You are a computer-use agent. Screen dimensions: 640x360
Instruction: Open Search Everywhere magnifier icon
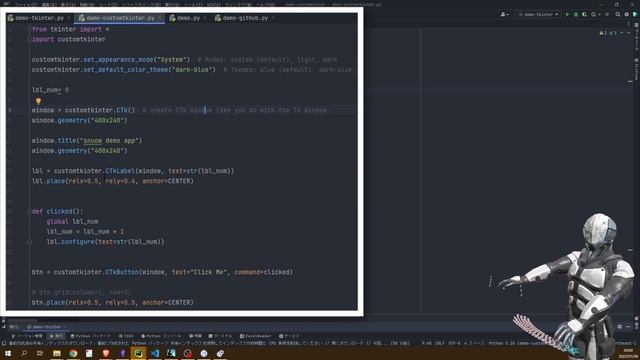coord(618,14)
